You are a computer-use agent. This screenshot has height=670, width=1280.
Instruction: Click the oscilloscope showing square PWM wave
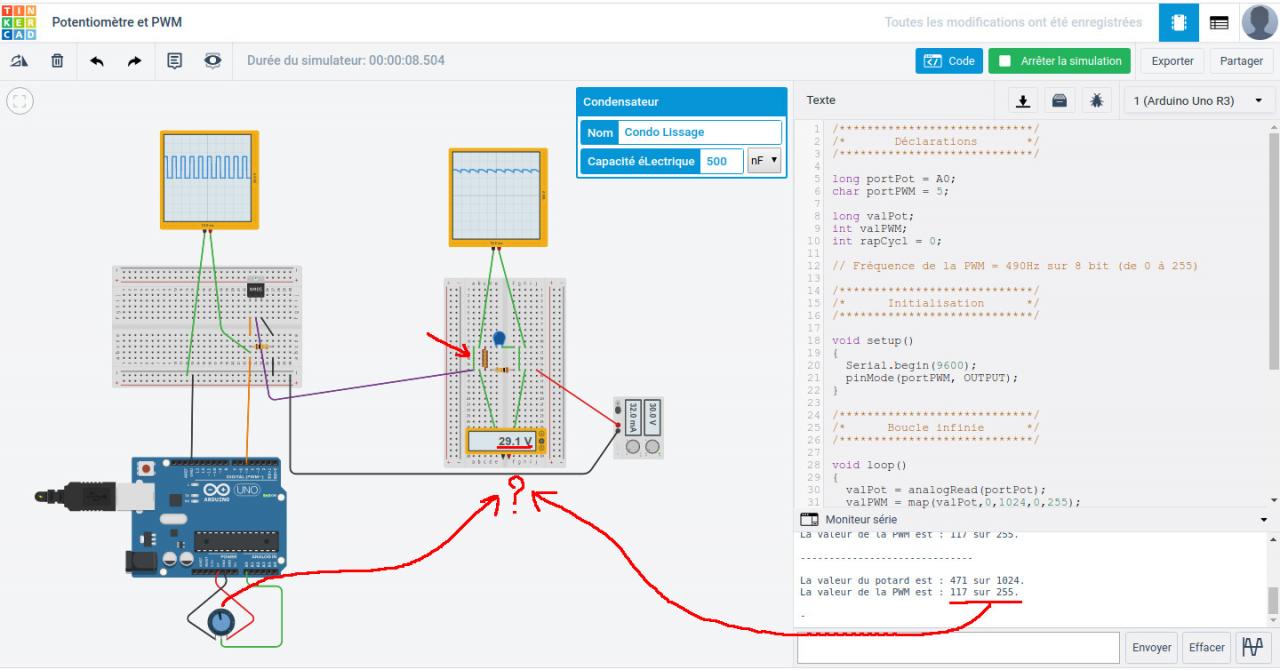[x=209, y=179]
